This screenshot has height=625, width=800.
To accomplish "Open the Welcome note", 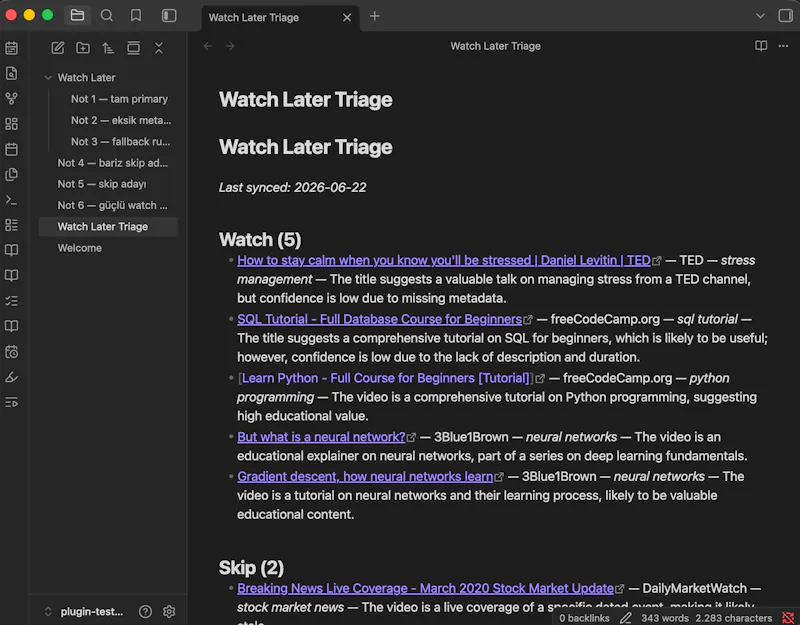I will pos(80,248).
